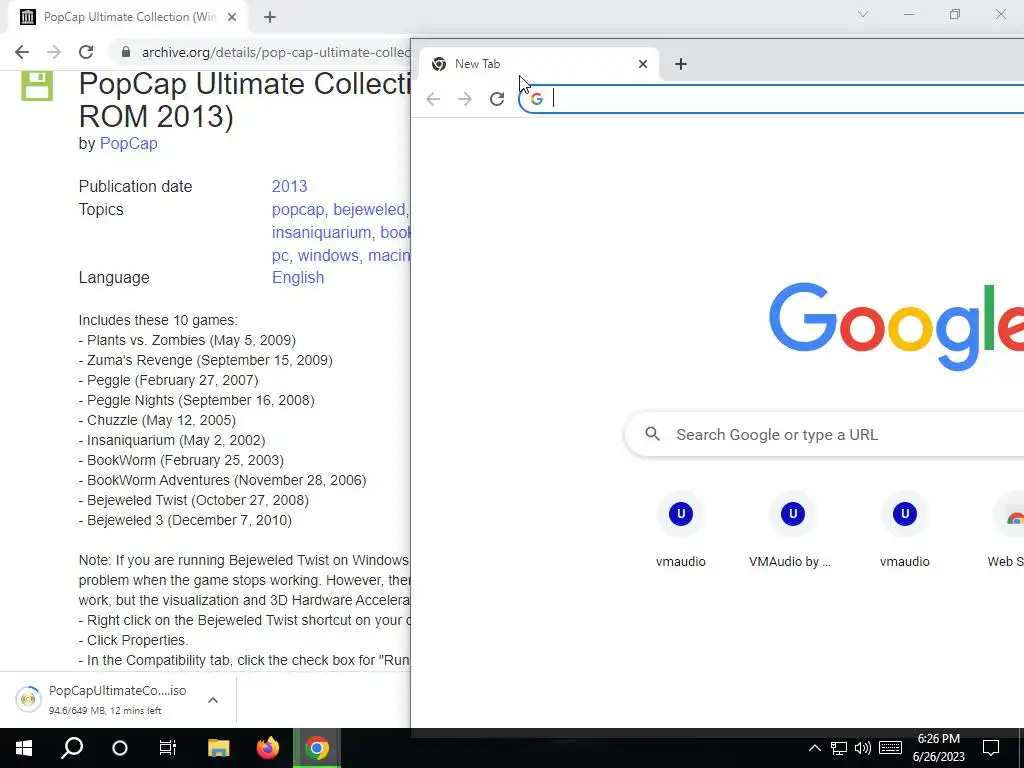Viewport: 1024px width, 768px height.
Task: Close the PopCap Ultimate Collection tab
Action: click(x=232, y=17)
